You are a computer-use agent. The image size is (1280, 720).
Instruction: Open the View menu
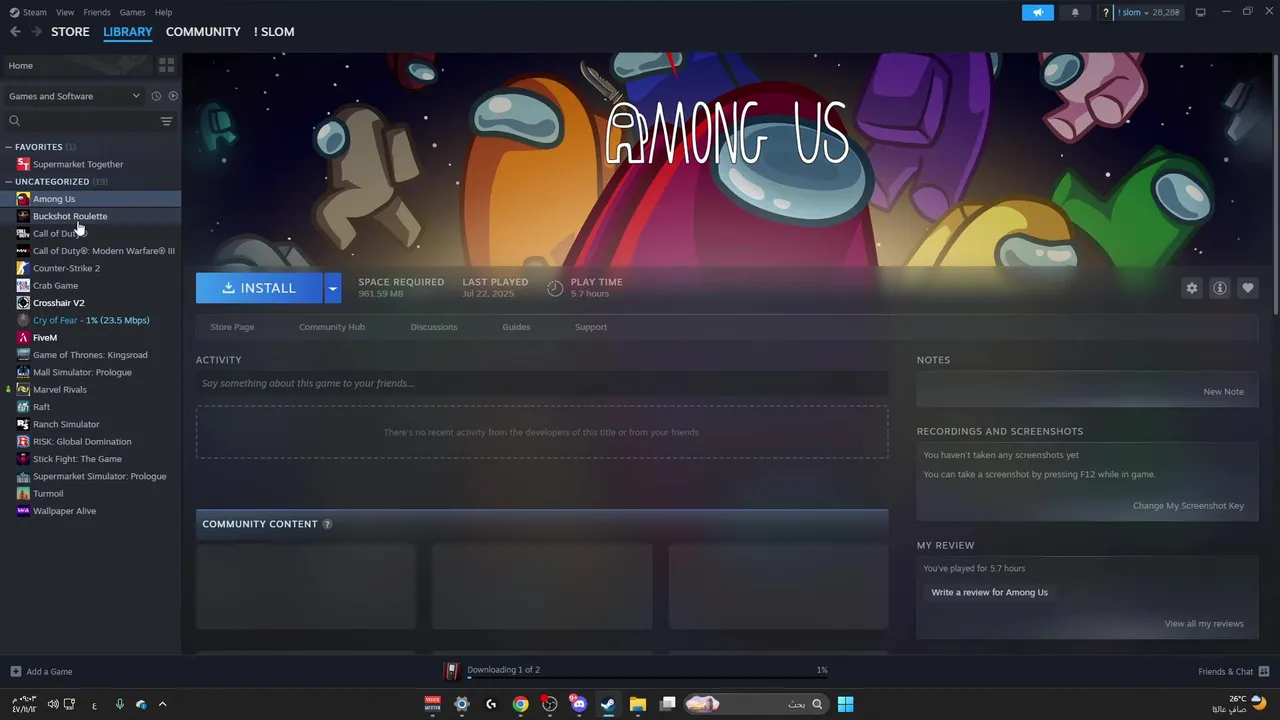65,12
